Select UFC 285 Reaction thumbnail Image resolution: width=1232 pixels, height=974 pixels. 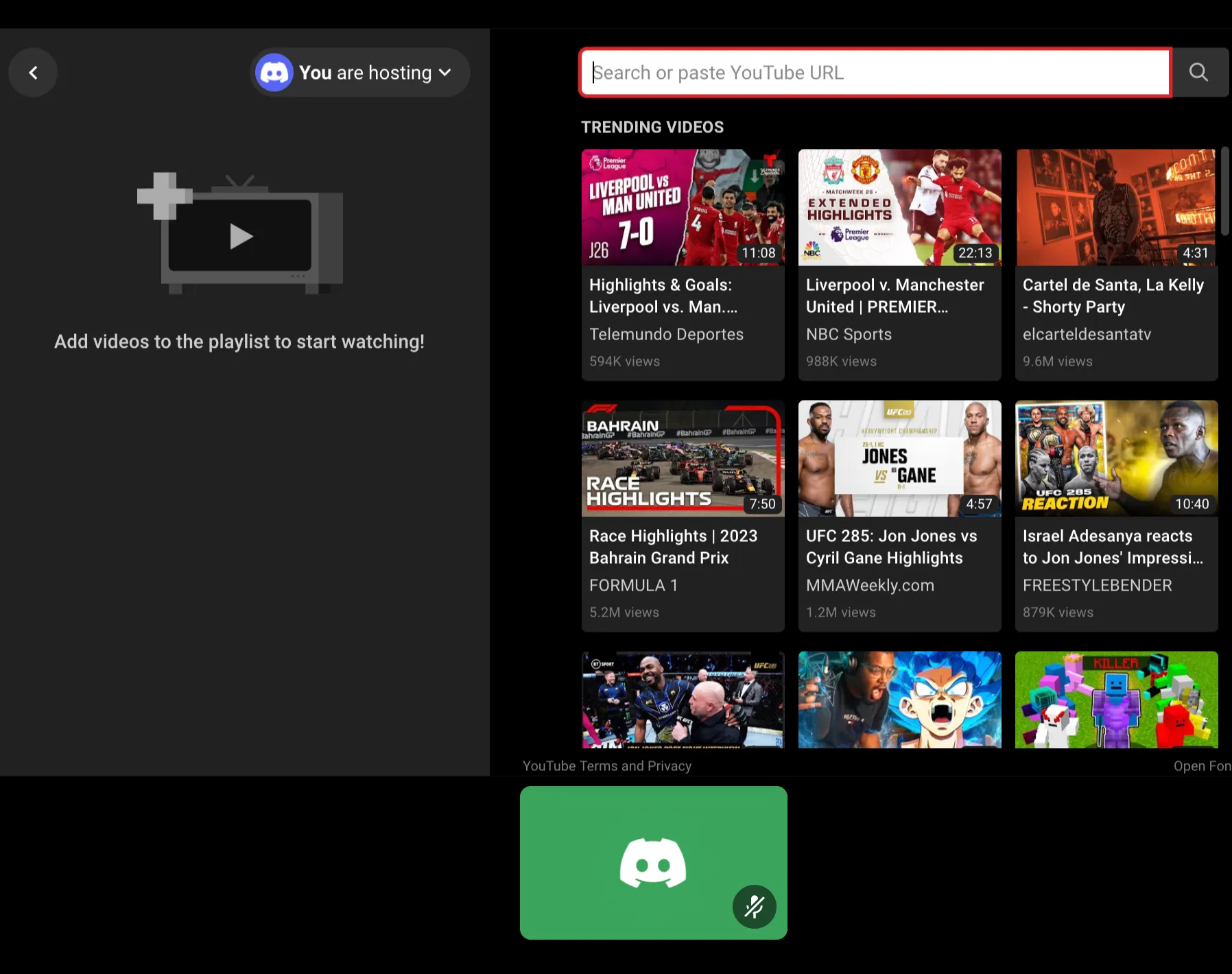tap(1117, 458)
